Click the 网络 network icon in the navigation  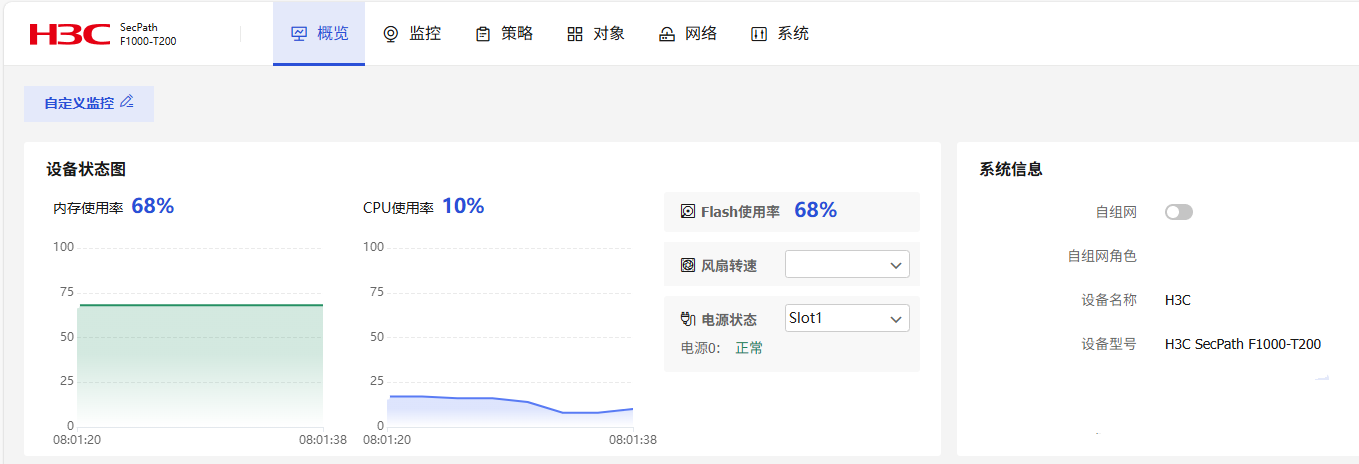(667, 34)
